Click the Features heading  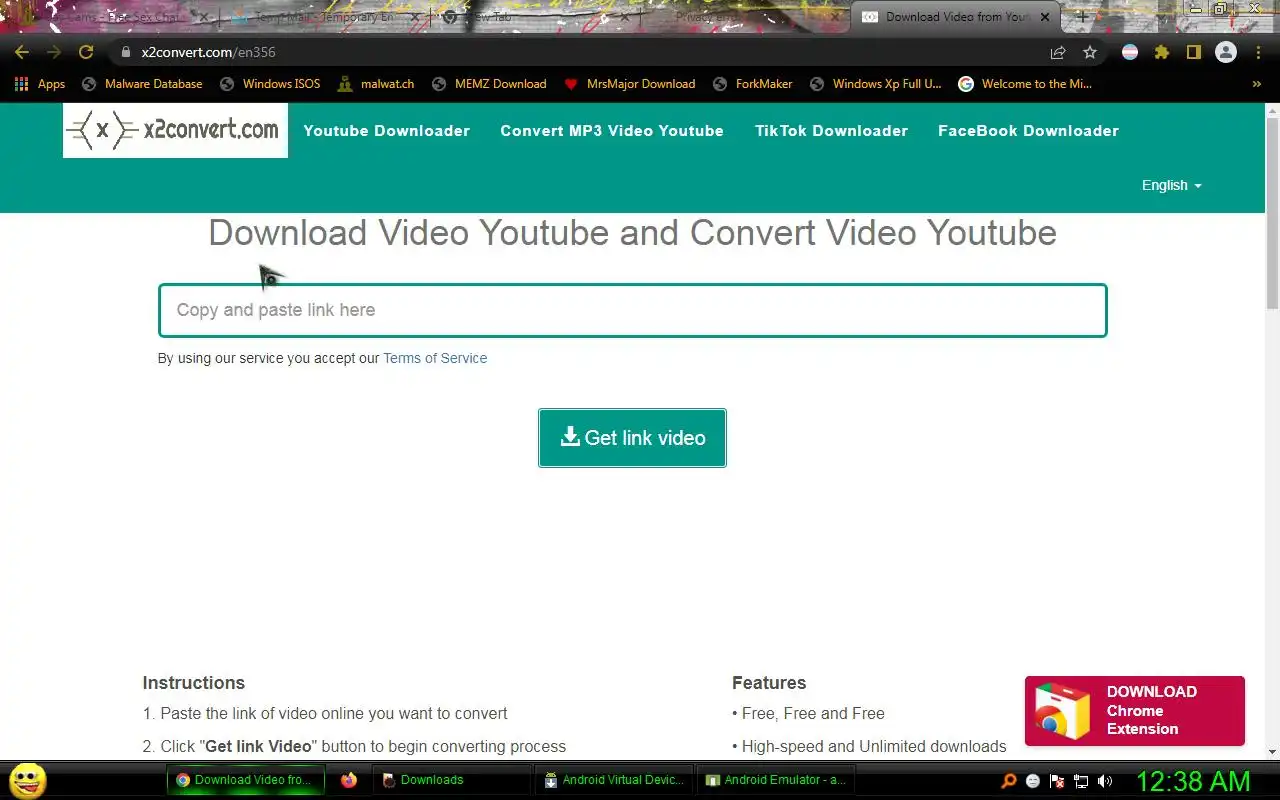point(769,683)
